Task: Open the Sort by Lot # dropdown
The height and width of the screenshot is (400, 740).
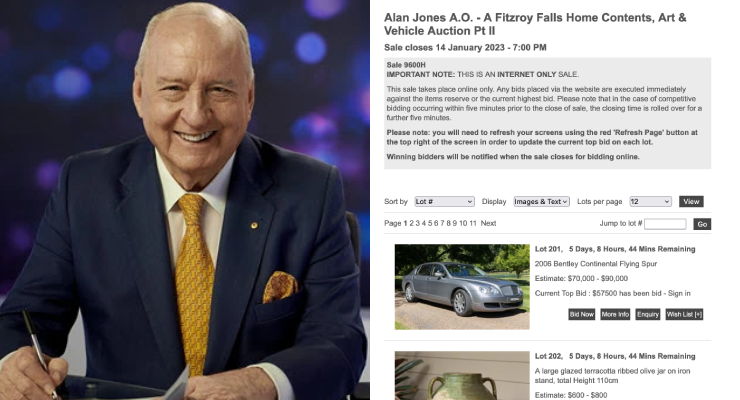Action: tap(444, 201)
